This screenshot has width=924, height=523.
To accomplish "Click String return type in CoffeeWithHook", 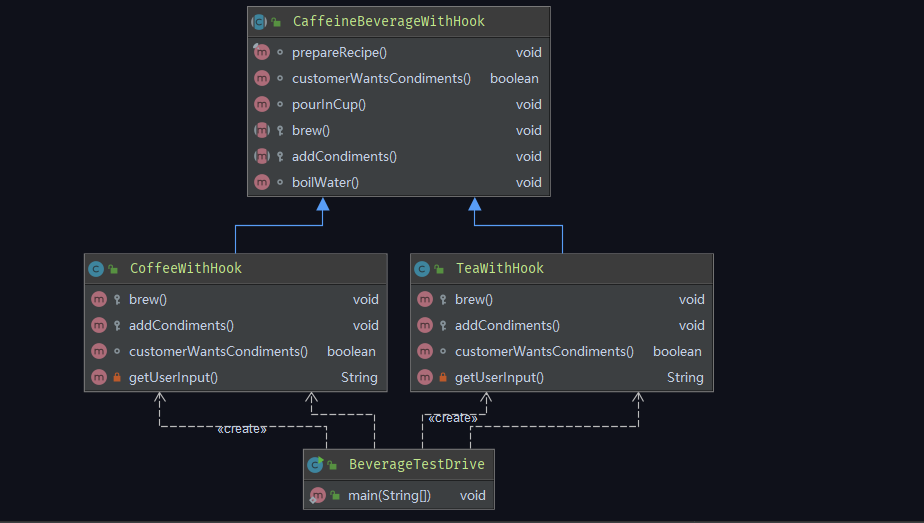I will [x=359, y=377].
